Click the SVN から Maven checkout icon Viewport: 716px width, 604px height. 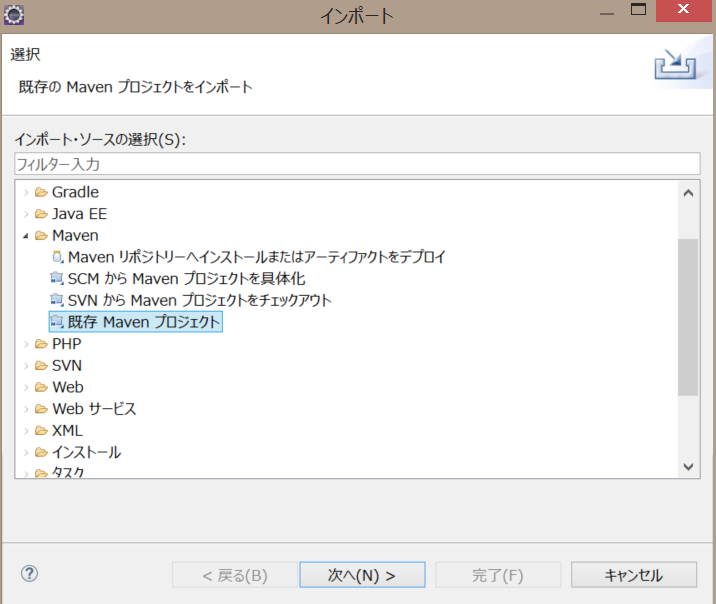point(57,300)
